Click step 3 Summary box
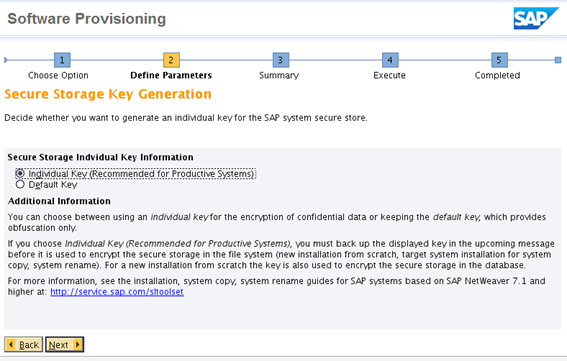This screenshot has height=361, width=567. coord(281,60)
